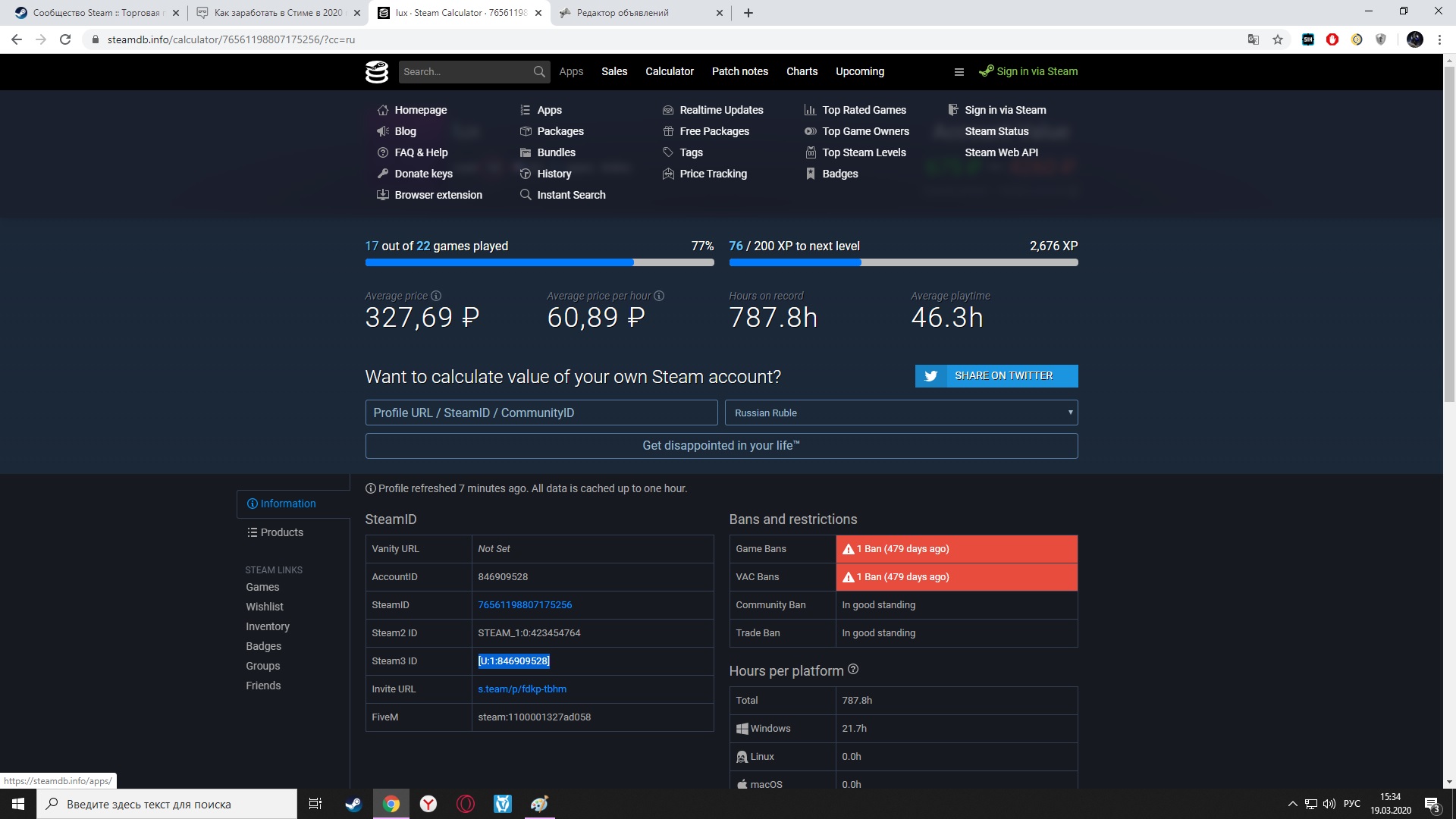Open the hamburger menu icon

[959, 72]
